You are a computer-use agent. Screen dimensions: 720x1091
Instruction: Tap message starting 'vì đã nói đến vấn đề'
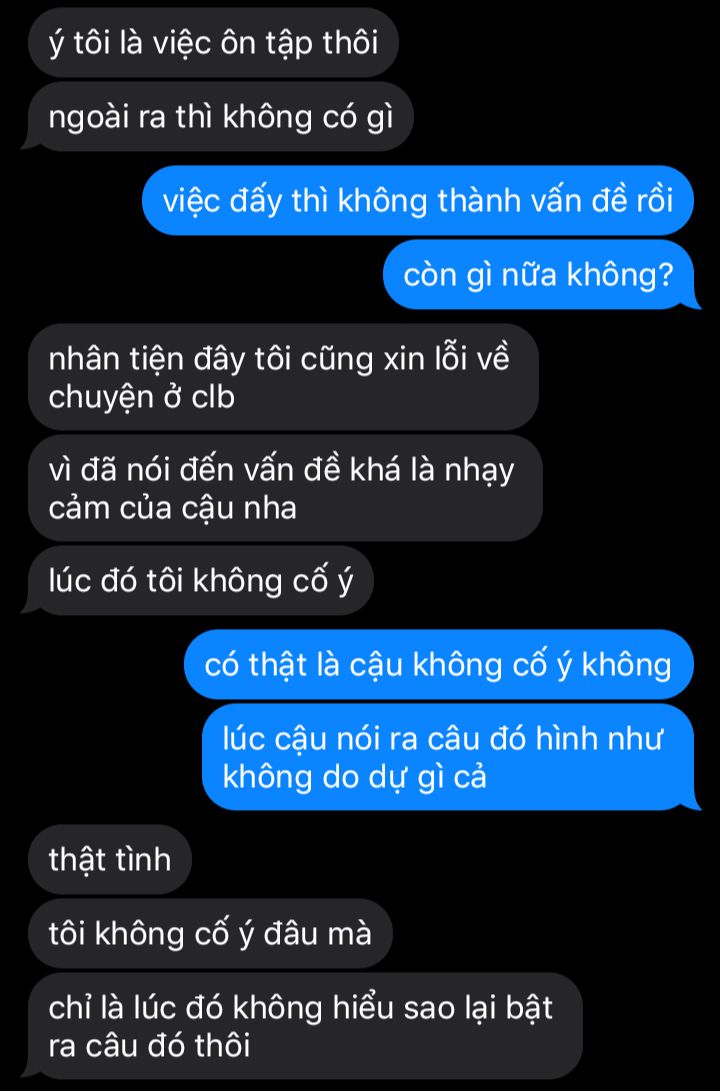pos(285,488)
